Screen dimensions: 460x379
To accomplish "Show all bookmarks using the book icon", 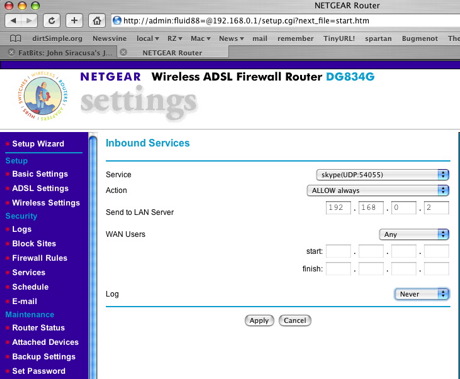I will (x=15, y=38).
